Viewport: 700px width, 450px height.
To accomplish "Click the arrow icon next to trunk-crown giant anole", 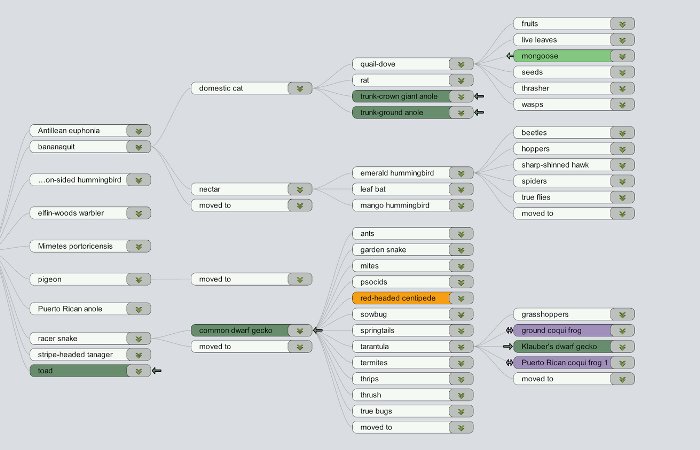I will pos(479,96).
